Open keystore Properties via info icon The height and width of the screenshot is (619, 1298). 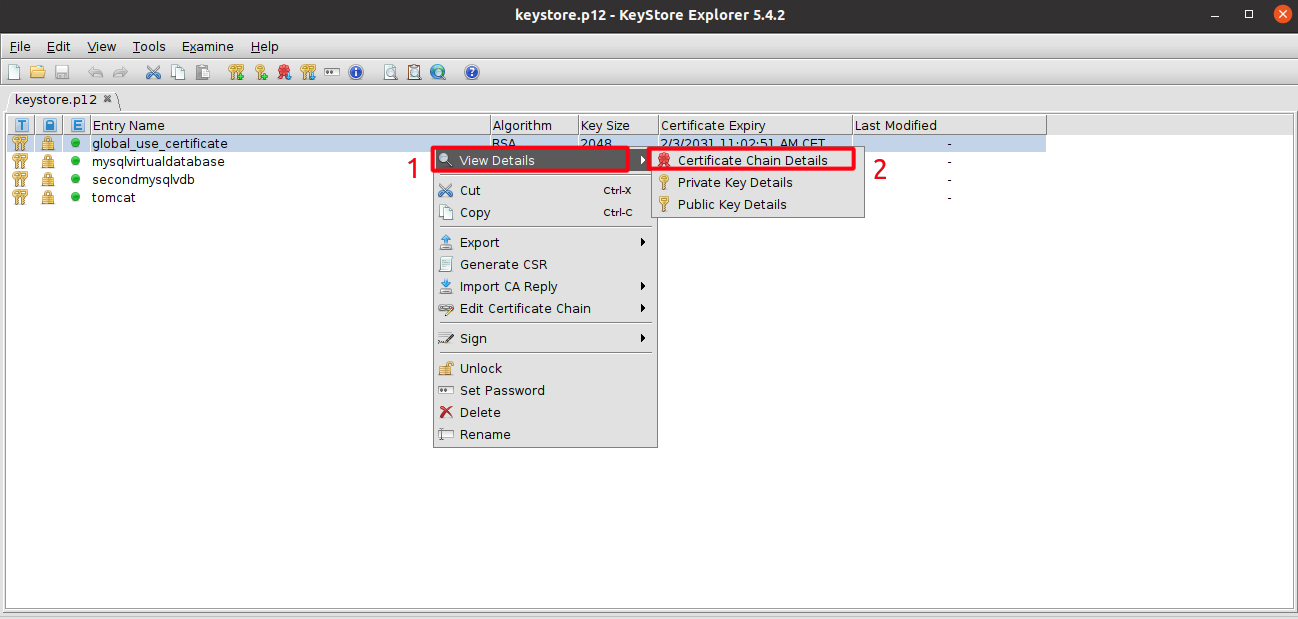[x=356, y=72]
